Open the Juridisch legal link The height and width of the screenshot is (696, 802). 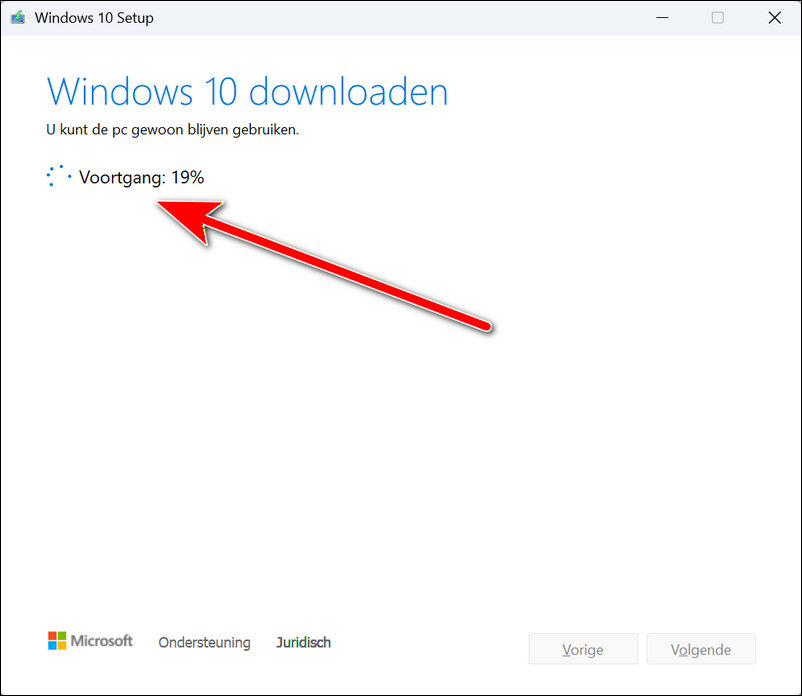click(x=303, y=643)
